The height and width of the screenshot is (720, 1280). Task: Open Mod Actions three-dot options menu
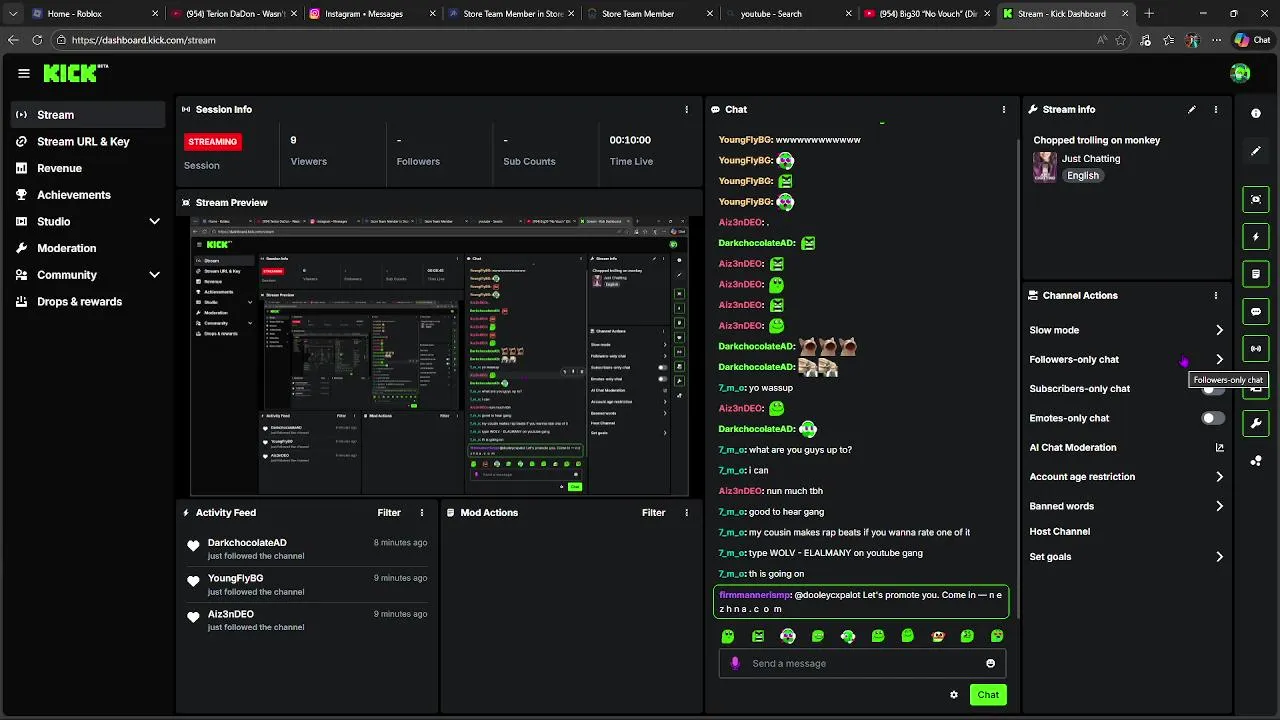tap(686, 512)
